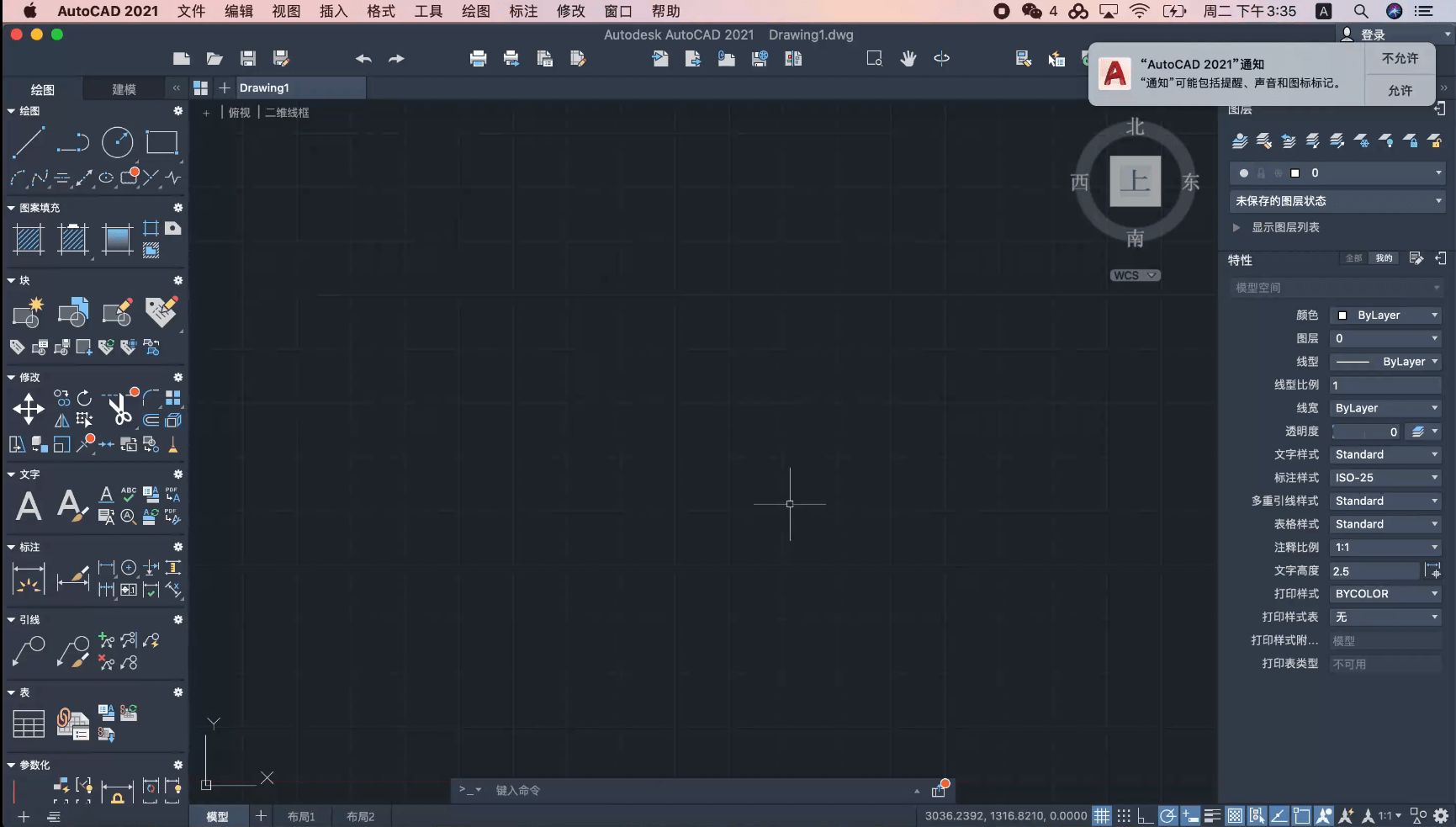Viewport: 1456px width, 827px height.
Task: Click the 3D Orbit tool in toolbar
Action: coord(942,58)
